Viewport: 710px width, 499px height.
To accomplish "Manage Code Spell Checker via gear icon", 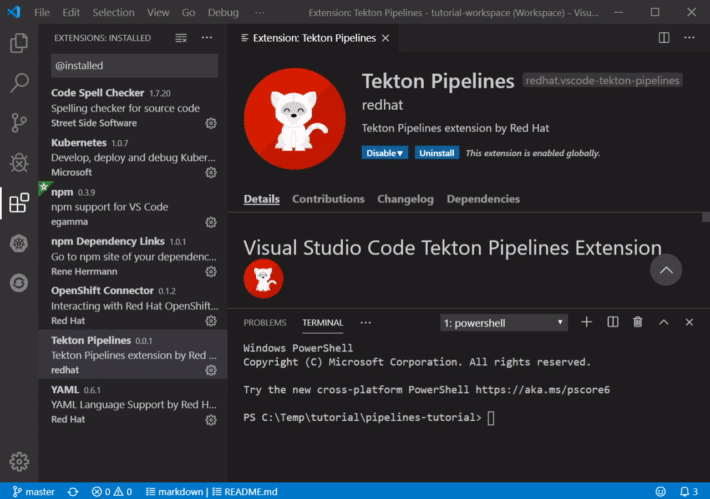I will click(x=211, y=123).
